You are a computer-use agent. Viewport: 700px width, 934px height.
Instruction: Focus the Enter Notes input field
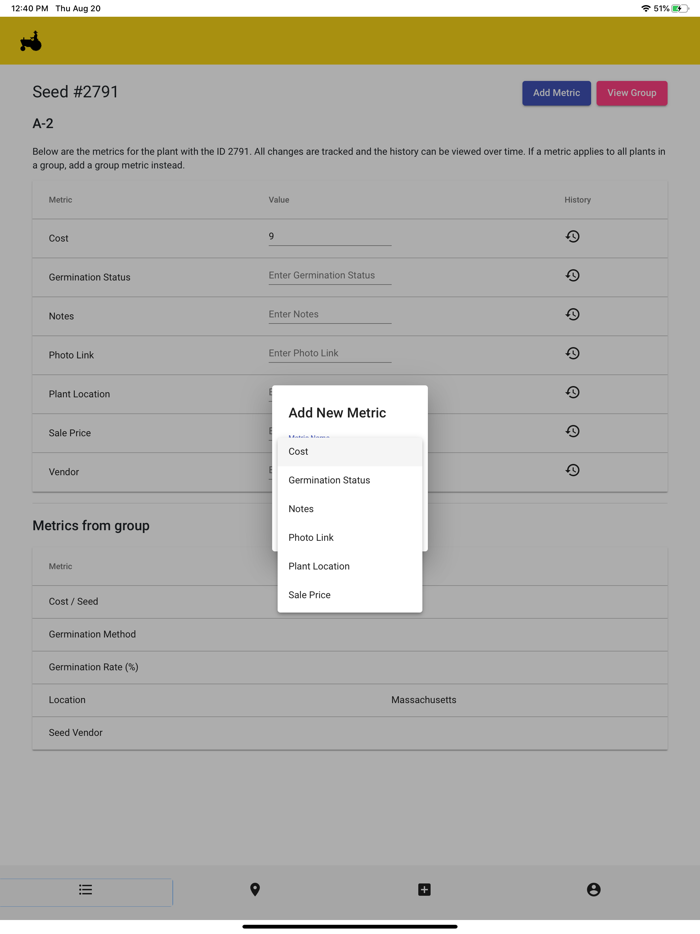pos(329,315)
